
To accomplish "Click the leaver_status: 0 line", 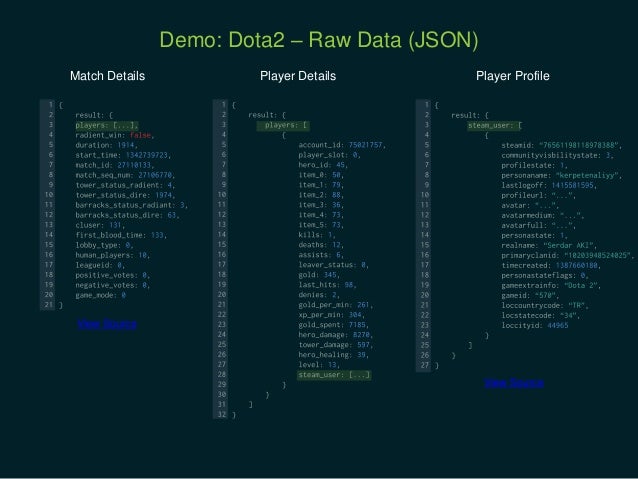I will pyautogui.click(x=334, y=265).
